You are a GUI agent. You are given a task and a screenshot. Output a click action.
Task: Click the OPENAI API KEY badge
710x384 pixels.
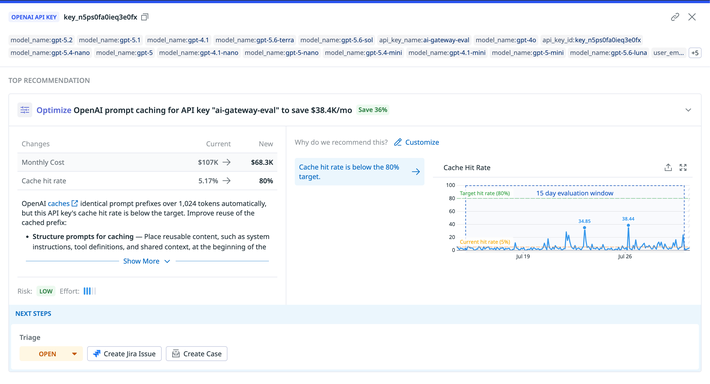[x=34, y=17]
